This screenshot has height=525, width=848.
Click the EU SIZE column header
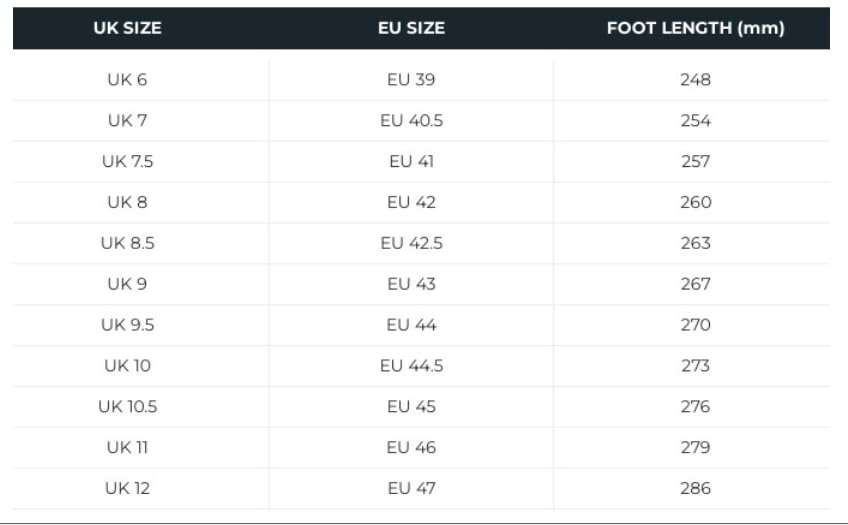(411, 28)
